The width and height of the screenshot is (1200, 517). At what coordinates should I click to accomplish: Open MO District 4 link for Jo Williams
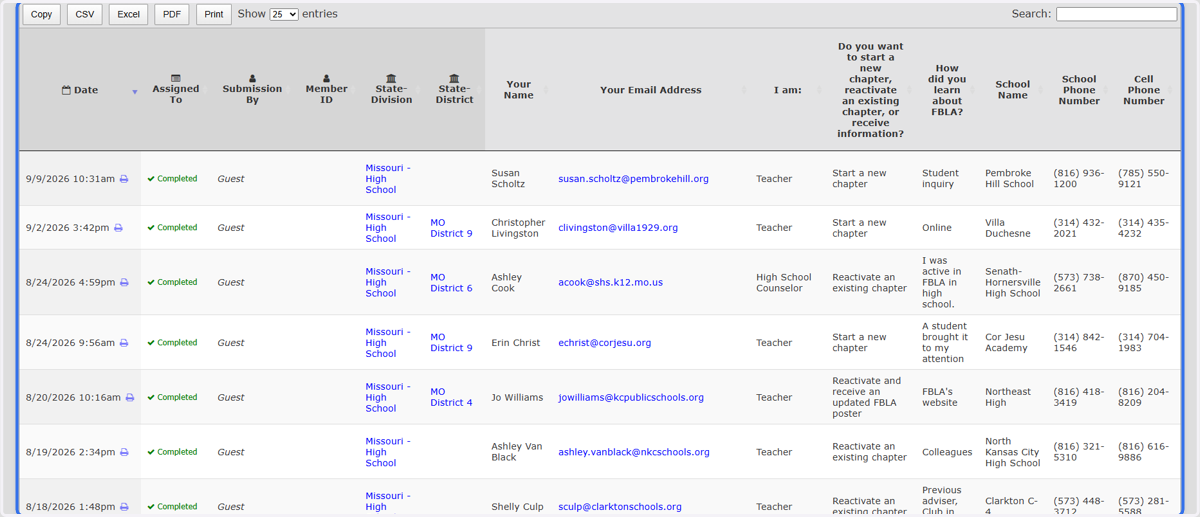point(451,398)
